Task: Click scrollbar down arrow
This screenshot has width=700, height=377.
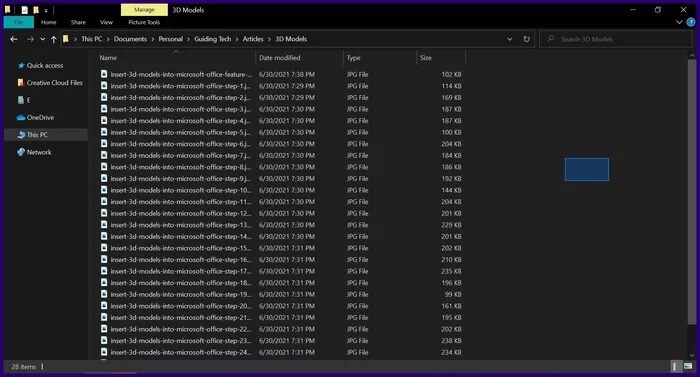Action: (692, 356)
